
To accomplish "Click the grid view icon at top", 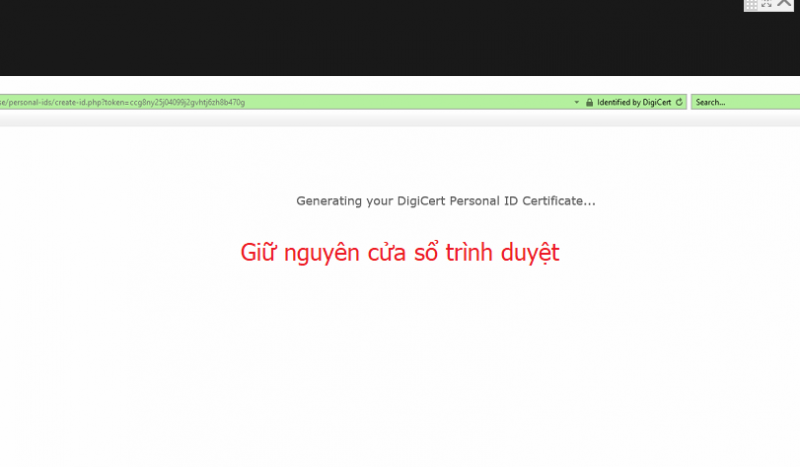I will click(x=751, y=5).
